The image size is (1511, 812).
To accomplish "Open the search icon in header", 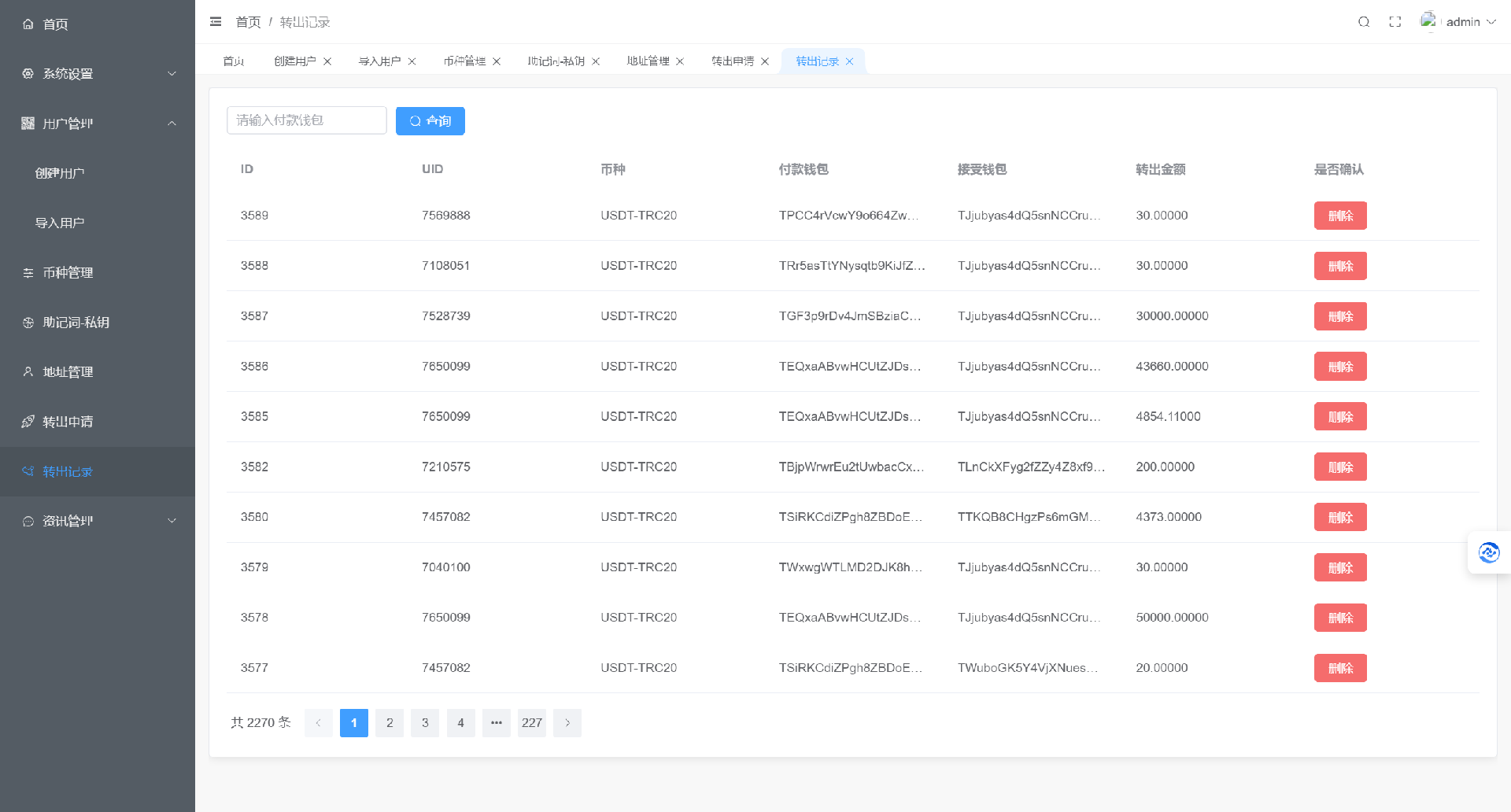I will [1364, 22].
